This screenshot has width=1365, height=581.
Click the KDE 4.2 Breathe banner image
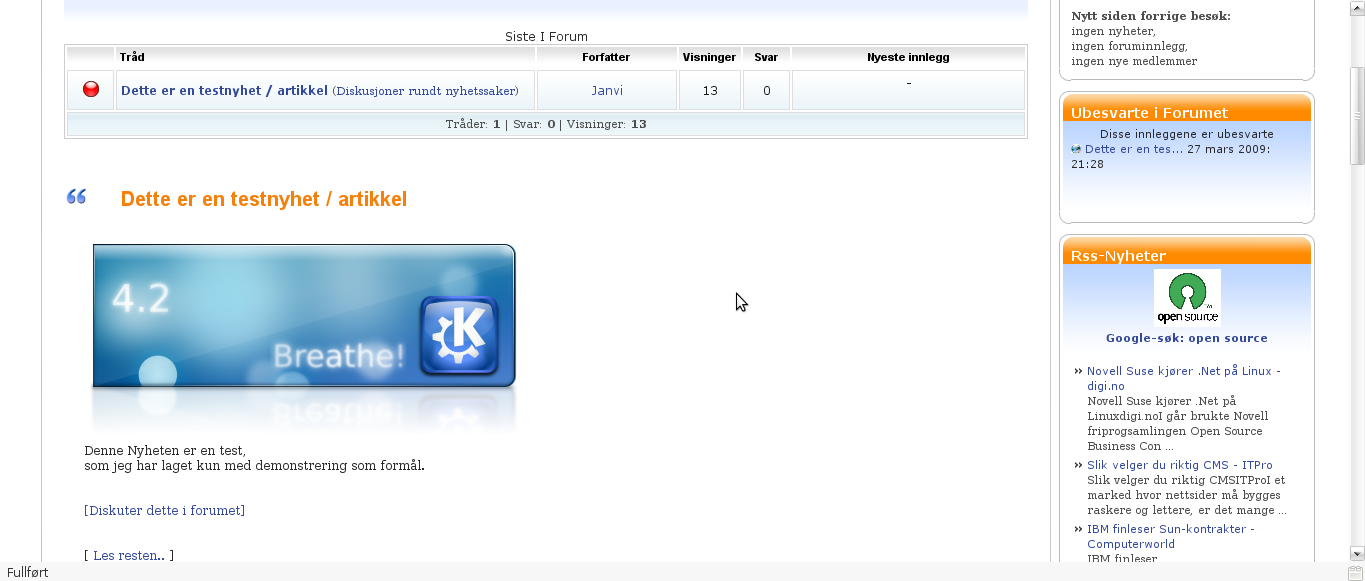click(304, 317)
